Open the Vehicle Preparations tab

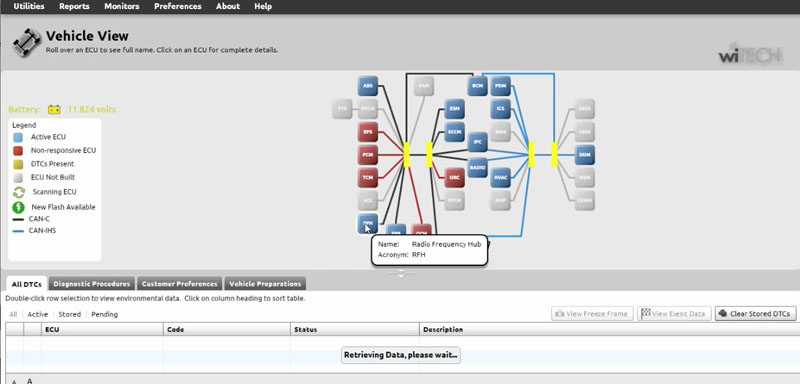265,284
